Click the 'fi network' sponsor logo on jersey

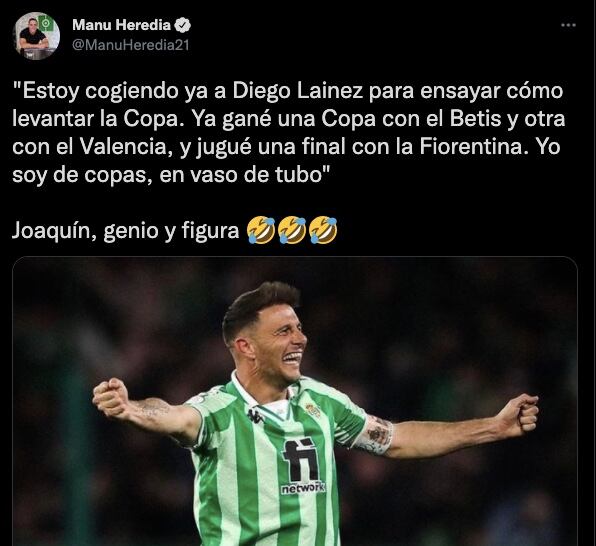302,466
